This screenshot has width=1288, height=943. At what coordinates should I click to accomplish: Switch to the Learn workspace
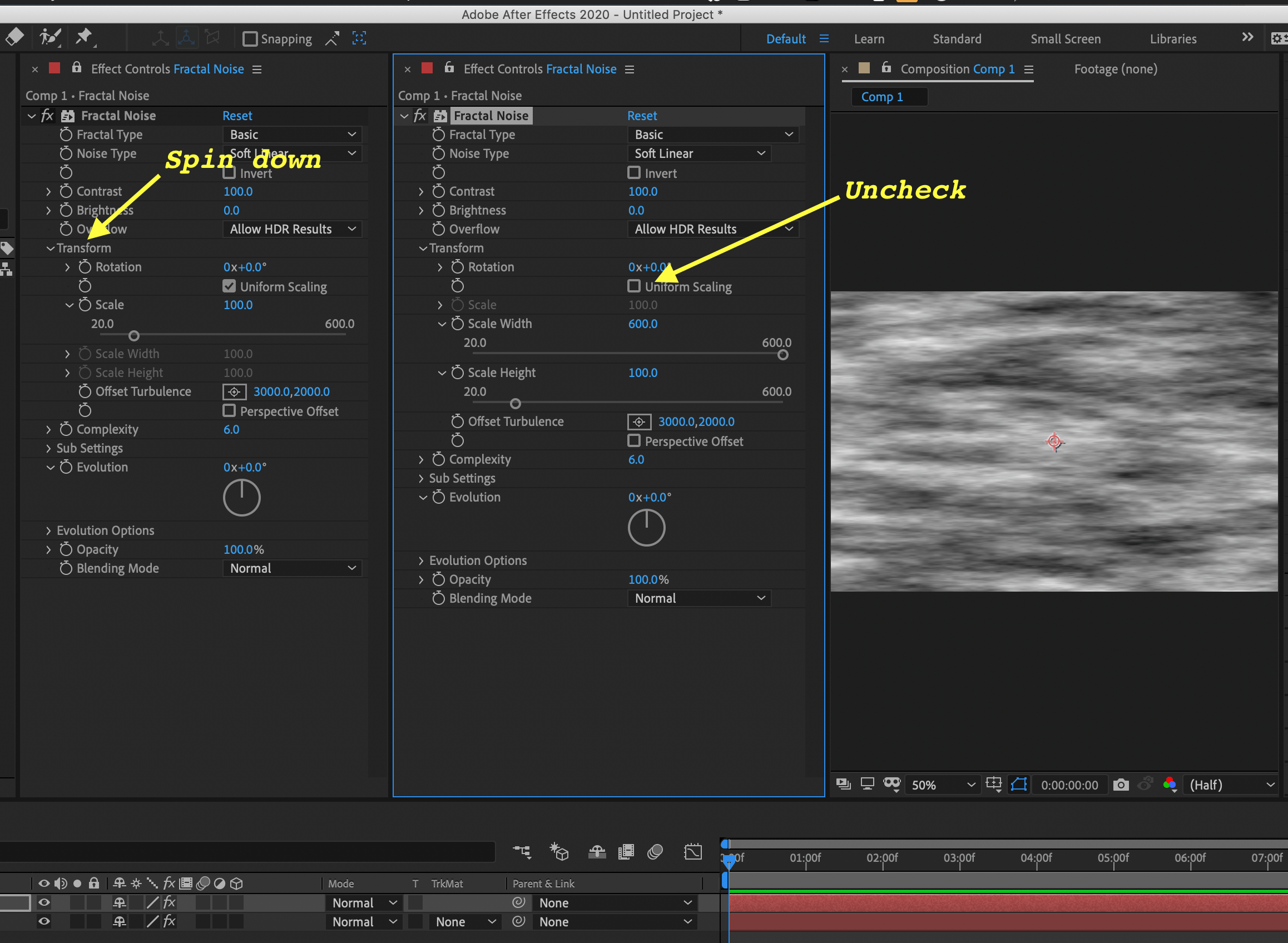click(869, 39)
